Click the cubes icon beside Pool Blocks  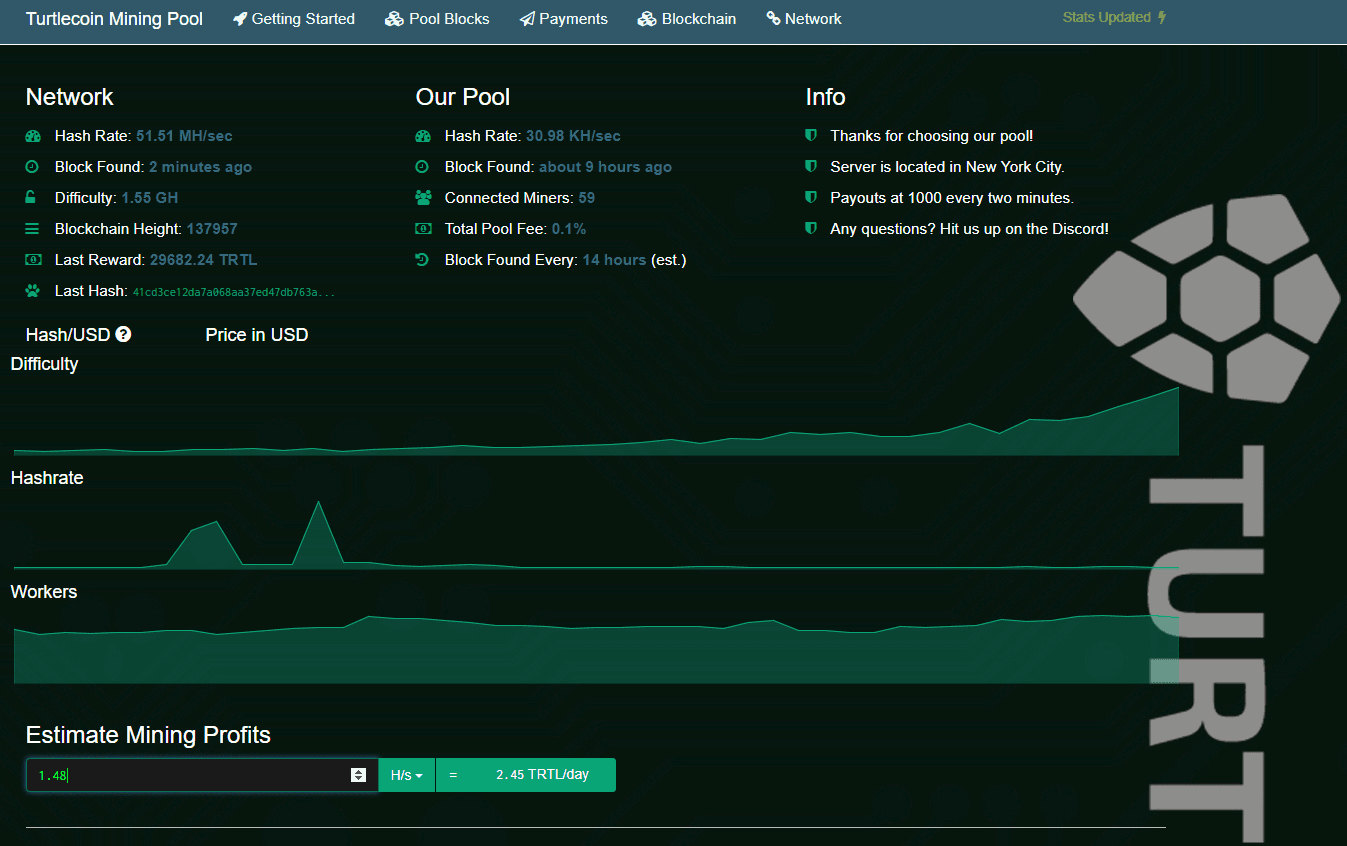pos(394,19)
